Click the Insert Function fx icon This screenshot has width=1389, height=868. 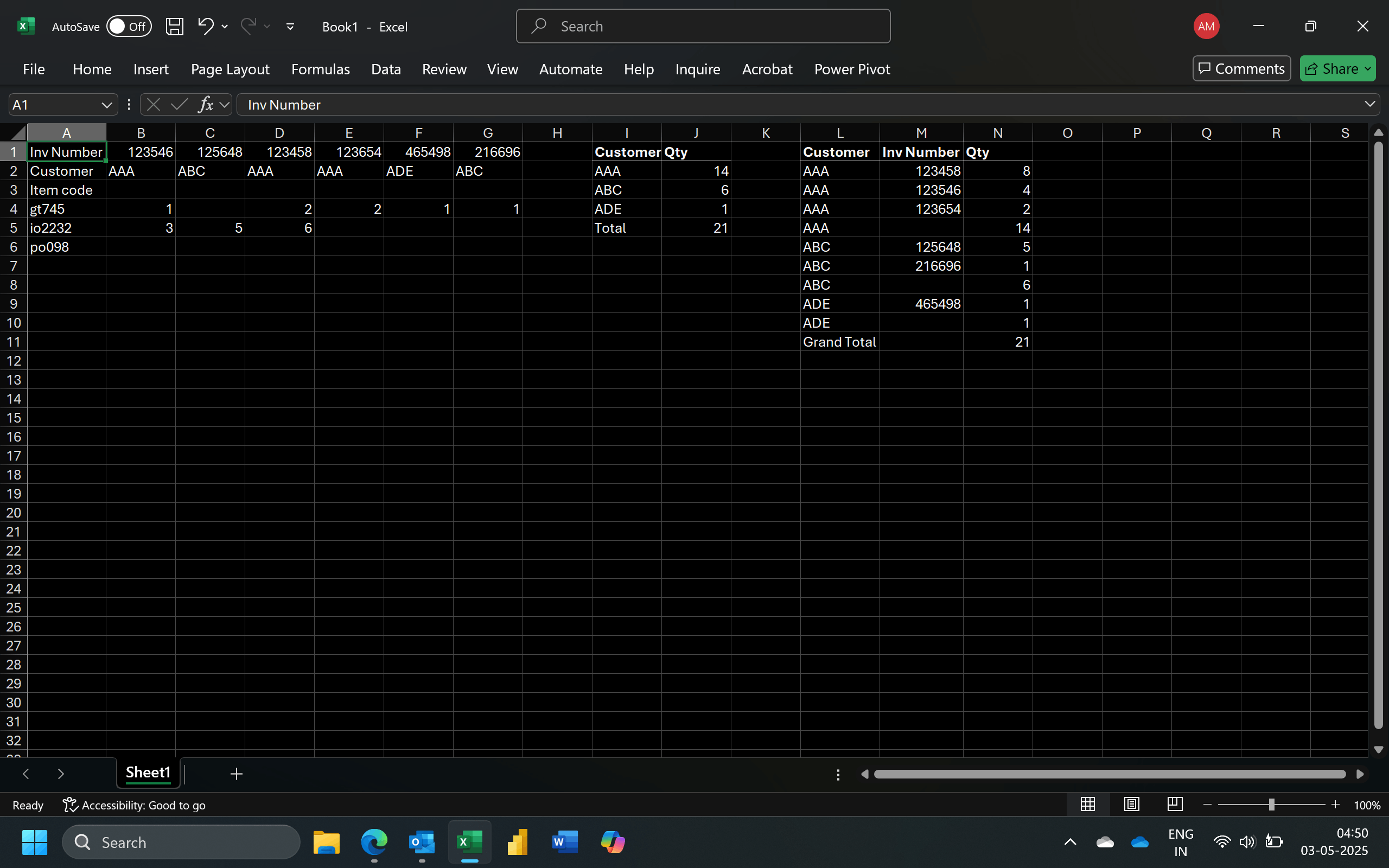click(206, 105)
